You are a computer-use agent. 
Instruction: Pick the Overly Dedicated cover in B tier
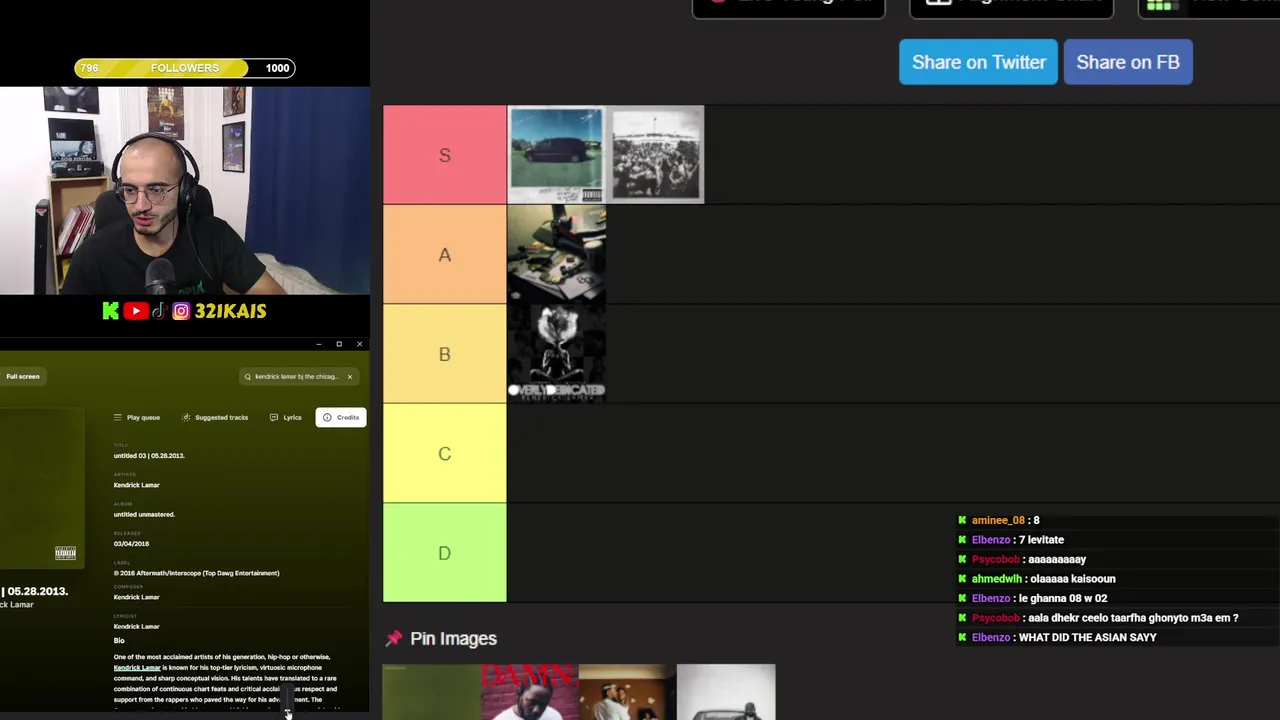pyautogui.click(x=556, y=354)
